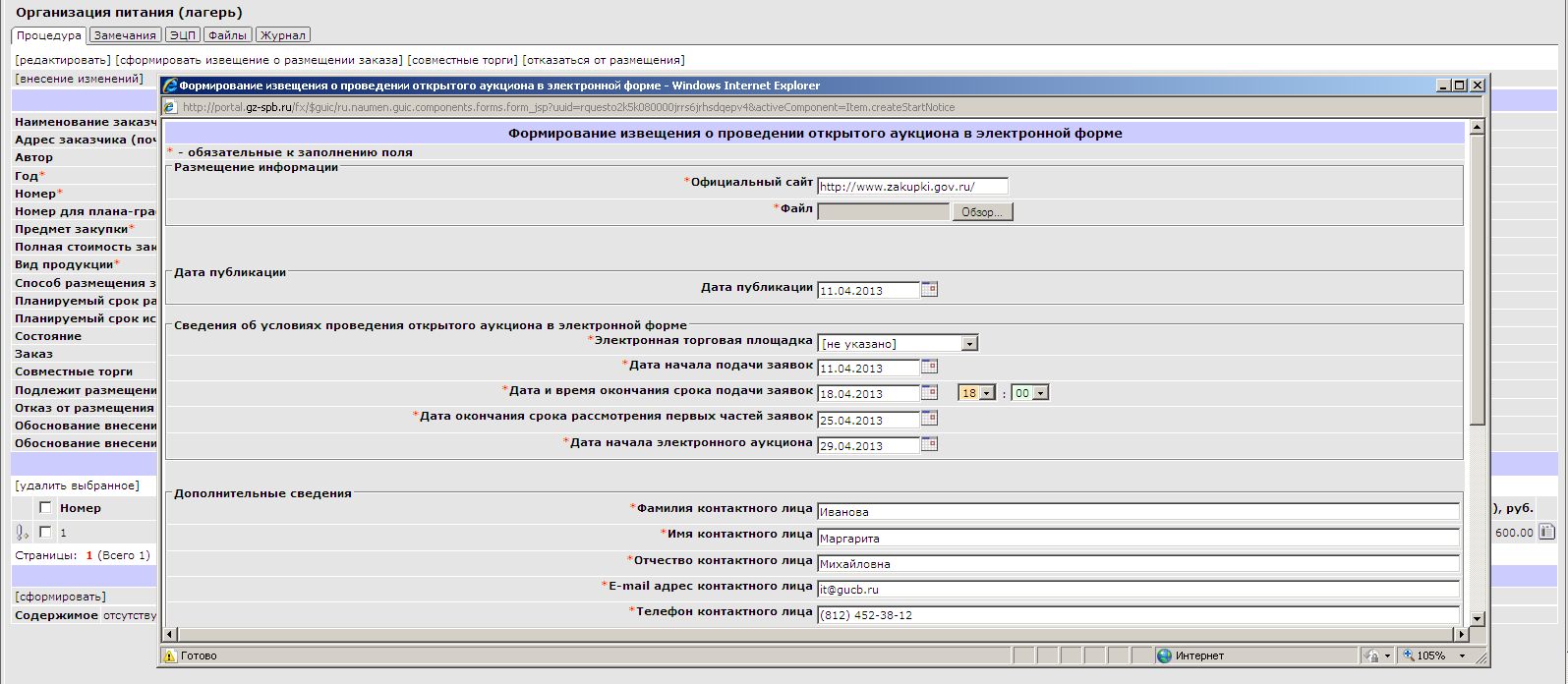The image size is (1568, 684).
Task: Click the [отказаться от размещения] link
Action: pyautogui.click(x=604, y=60)
